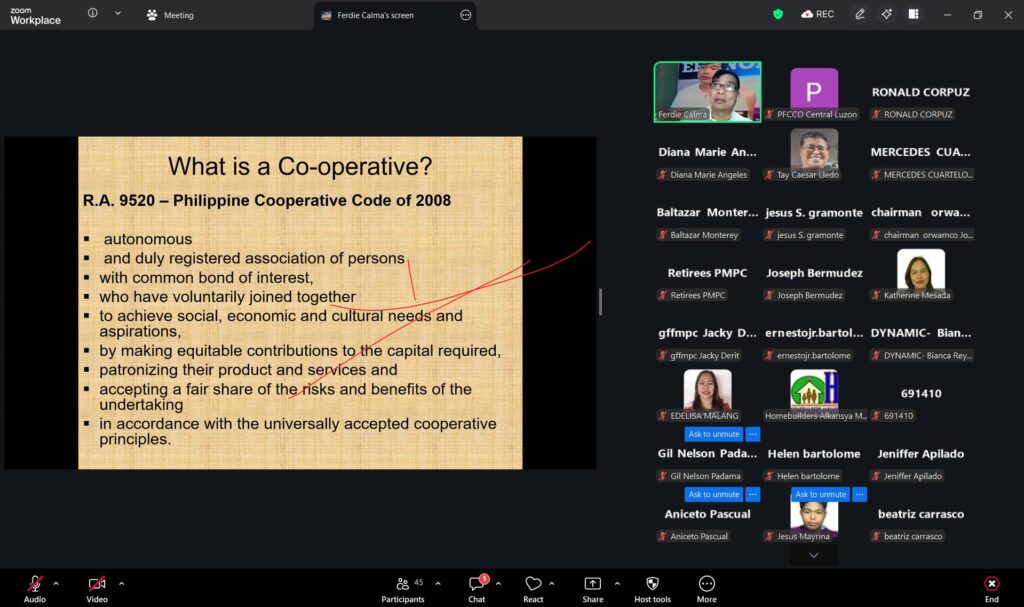Open the Participants panel
The image size is (1024, 607).
point(403,584)
